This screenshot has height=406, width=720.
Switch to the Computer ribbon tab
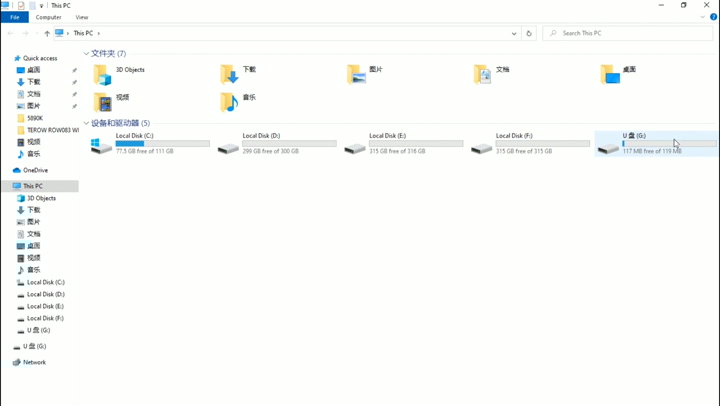48,17
